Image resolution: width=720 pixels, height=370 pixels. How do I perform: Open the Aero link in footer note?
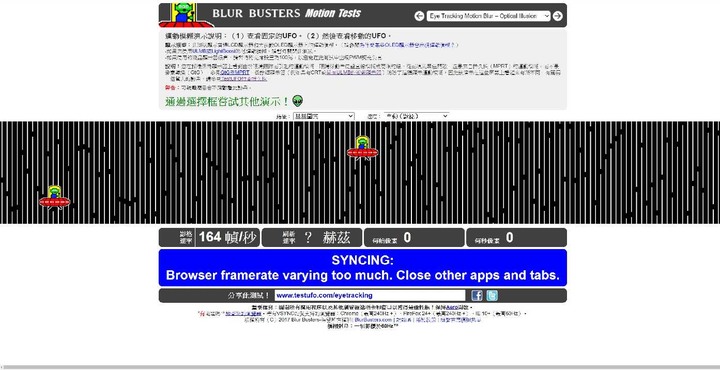(x=452, y=307)
